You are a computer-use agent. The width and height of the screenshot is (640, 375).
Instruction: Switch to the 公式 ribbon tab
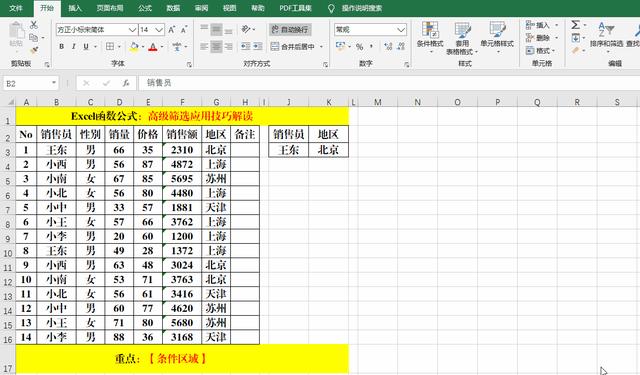tap(145, 8)
